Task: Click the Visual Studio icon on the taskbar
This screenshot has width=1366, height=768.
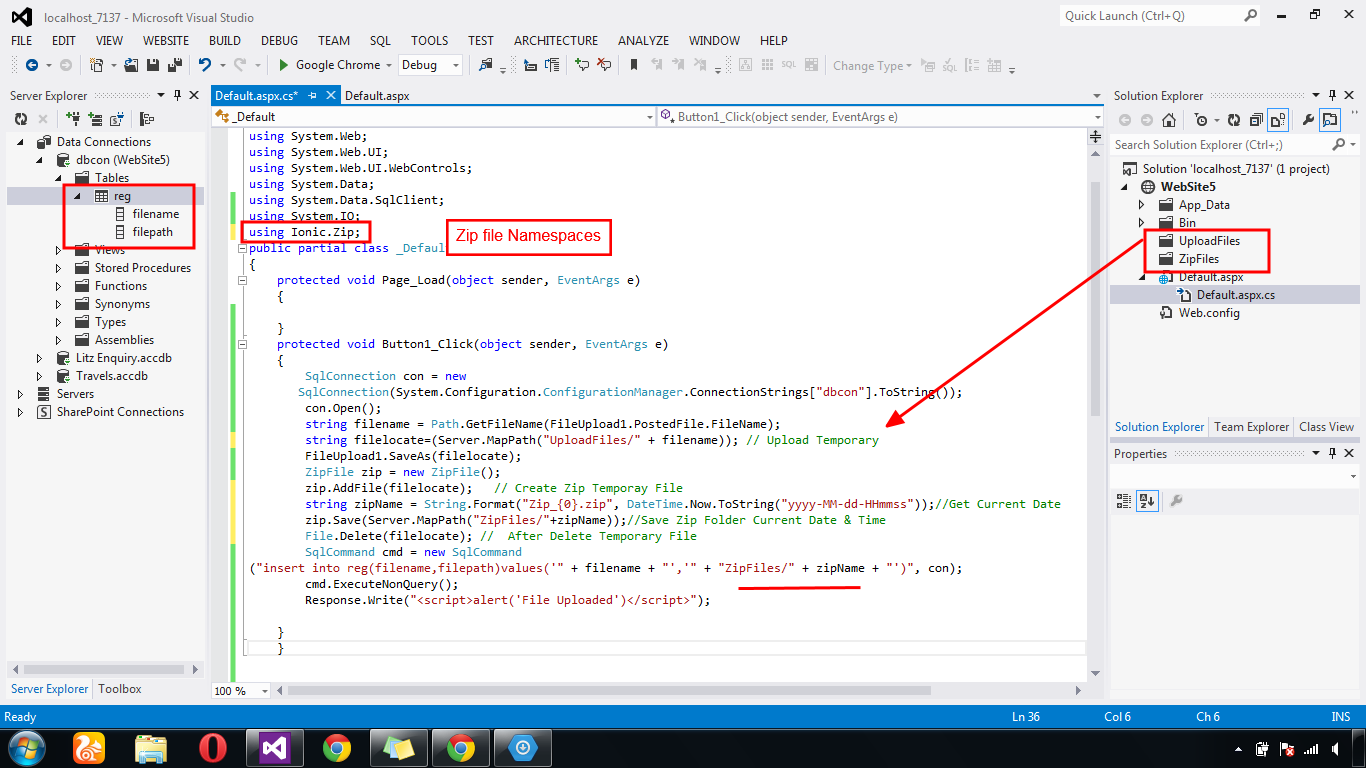Action: [275, 748]
